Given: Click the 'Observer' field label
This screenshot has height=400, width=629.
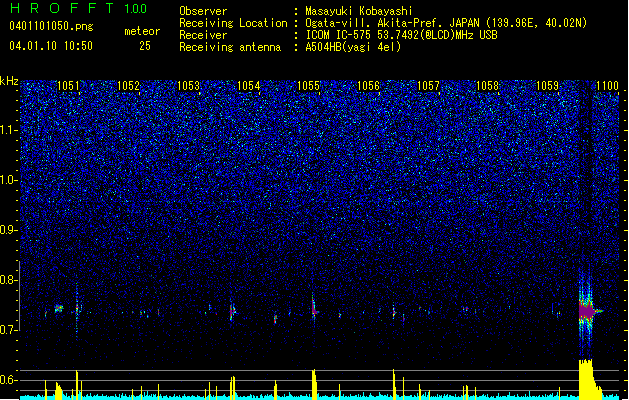Looking at the screenshot, I should [x=203, y=11].
